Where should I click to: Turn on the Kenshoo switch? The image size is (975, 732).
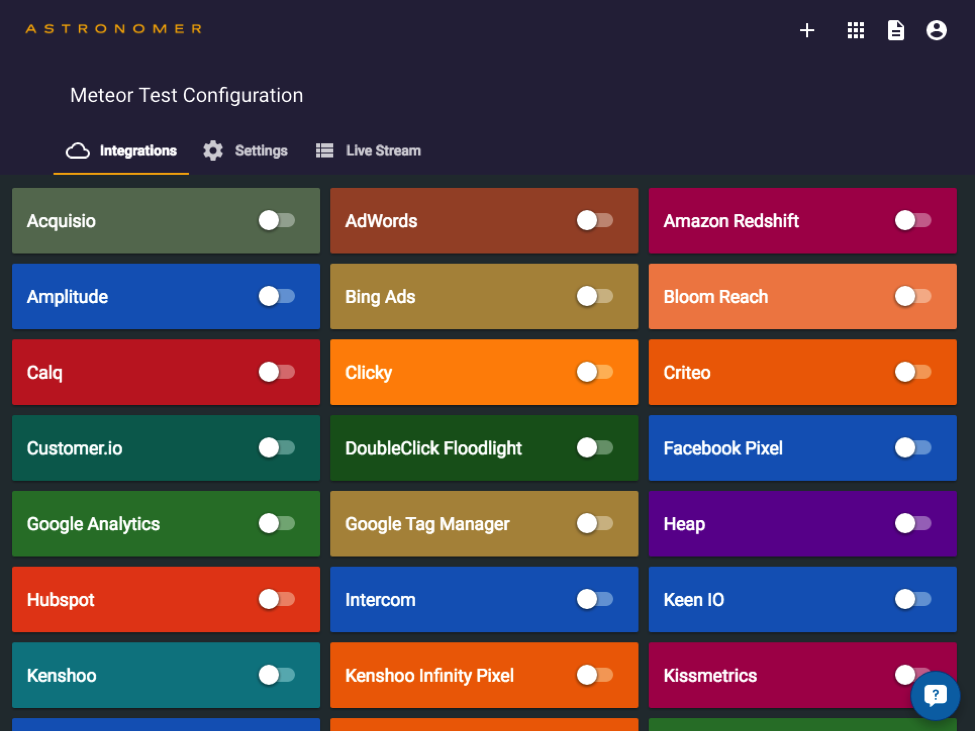(277, 675)
